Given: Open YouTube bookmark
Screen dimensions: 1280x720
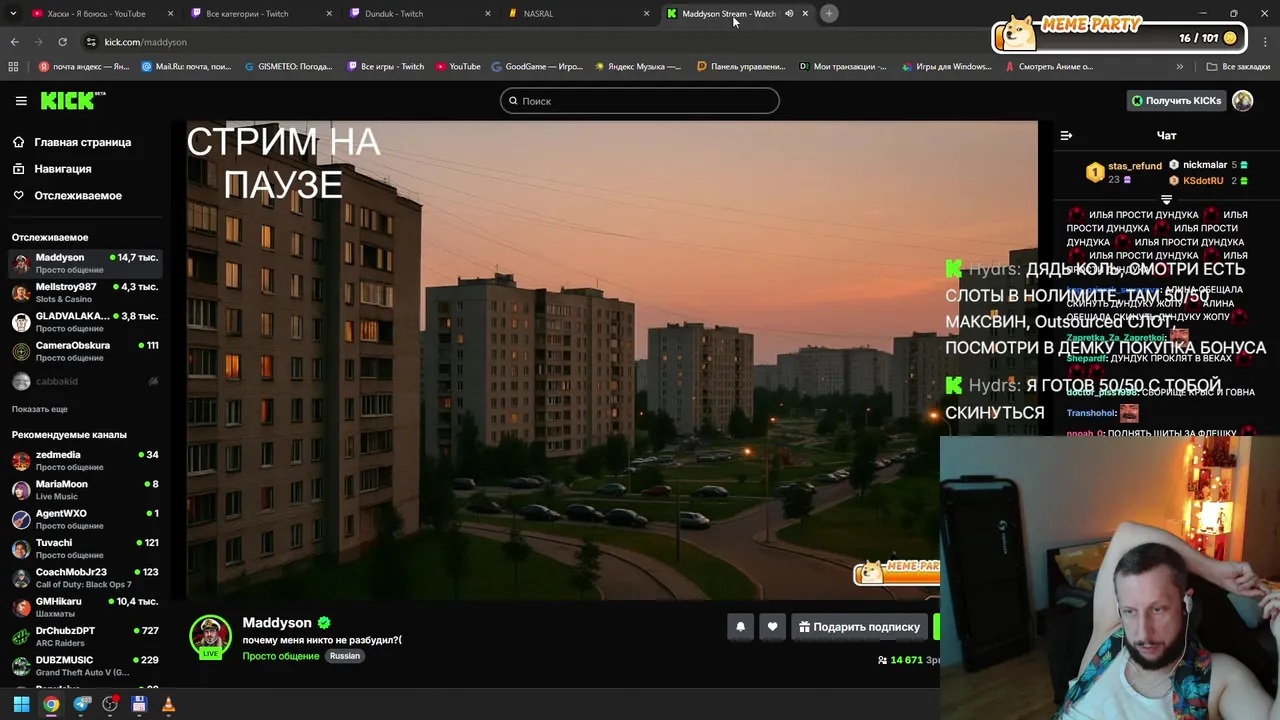Looking at the screenshot, I should pyautogui.click(x=458, y=67).
